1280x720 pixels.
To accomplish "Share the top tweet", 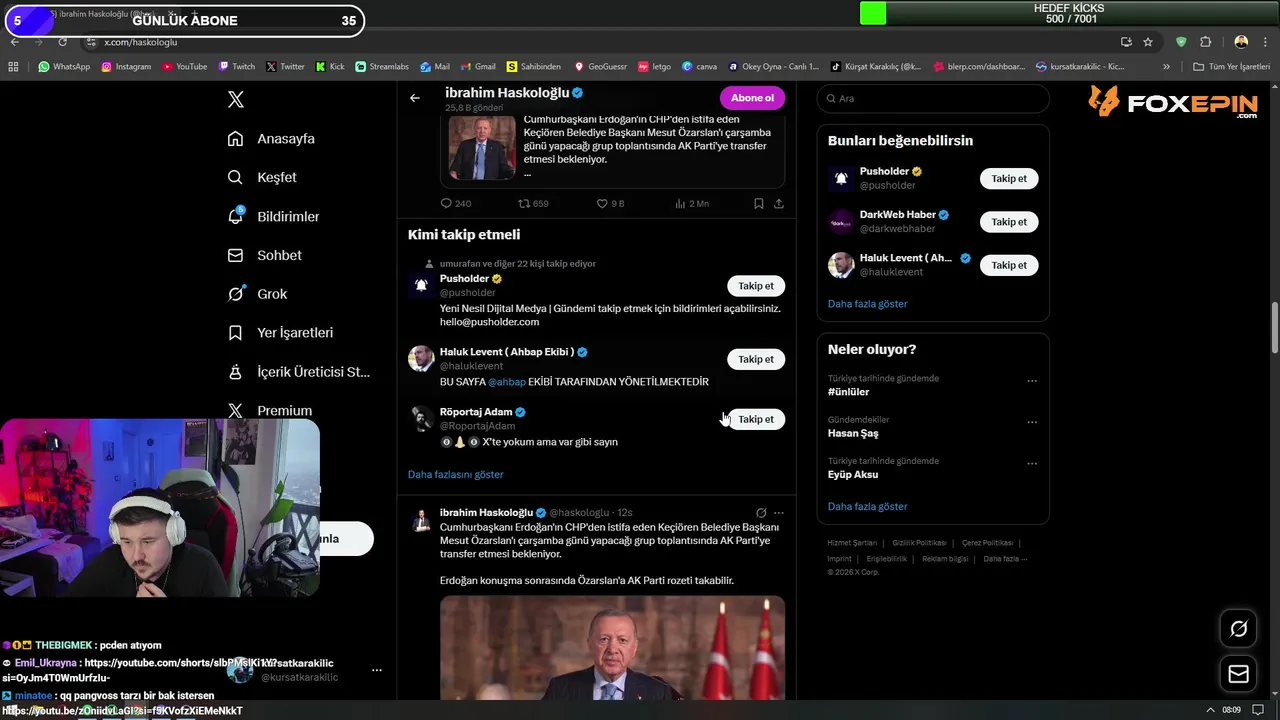I will pyautogui.click(x=779, y=203).
